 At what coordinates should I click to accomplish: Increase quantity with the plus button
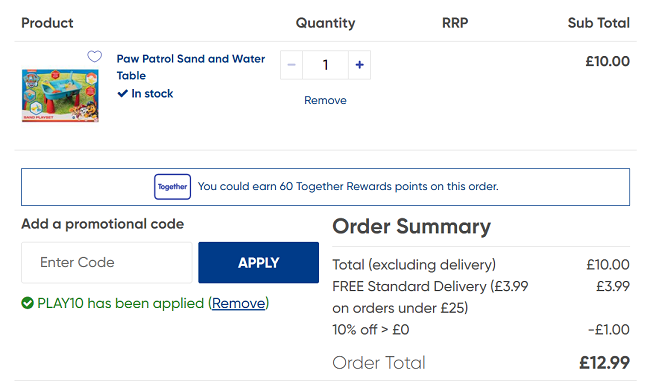(359, 65)
